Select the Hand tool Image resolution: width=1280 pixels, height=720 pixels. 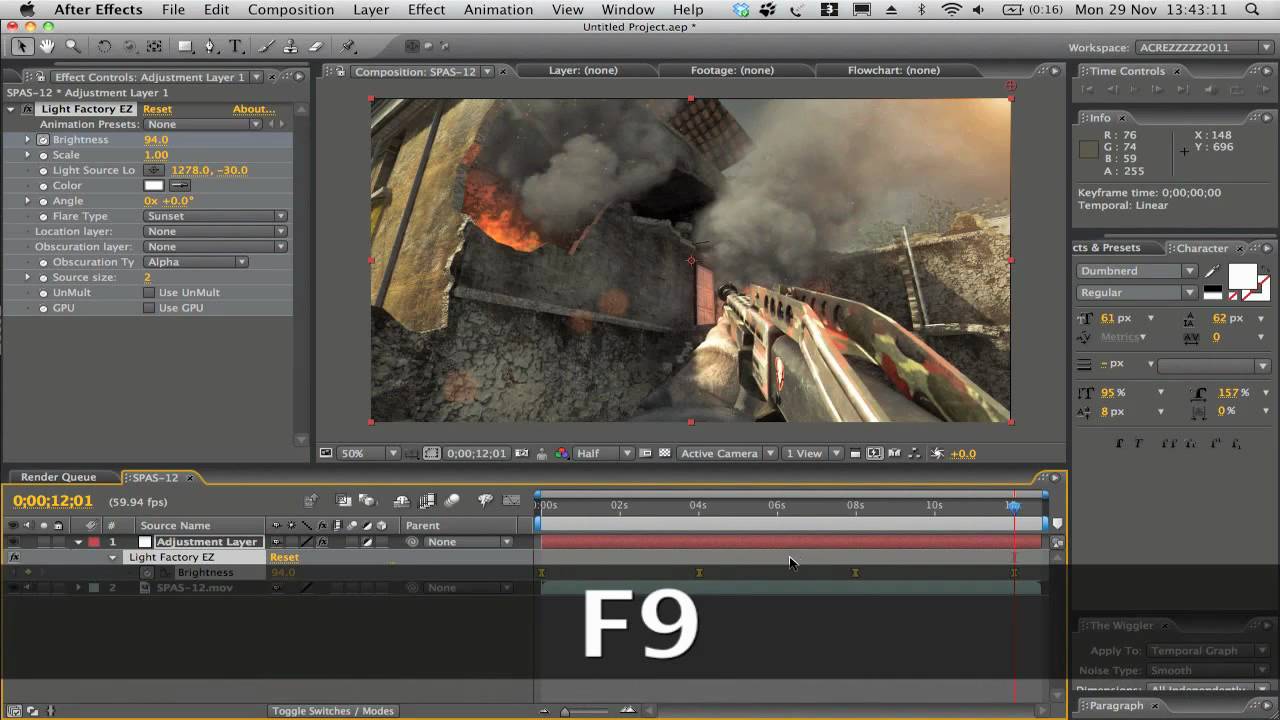[x=47, y=46]
